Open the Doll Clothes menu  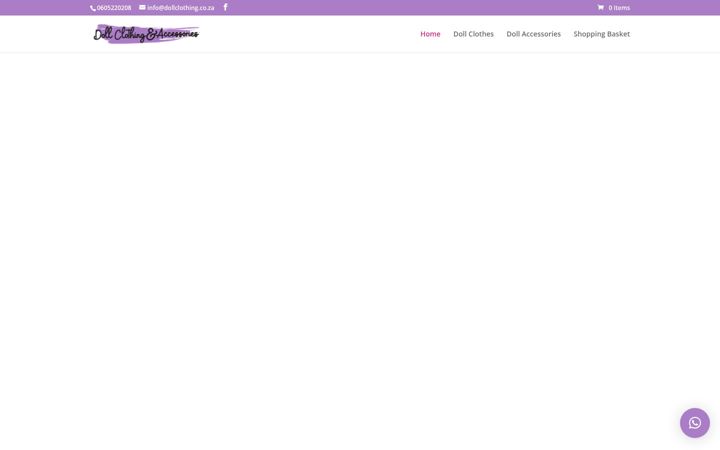coord(473,34)
